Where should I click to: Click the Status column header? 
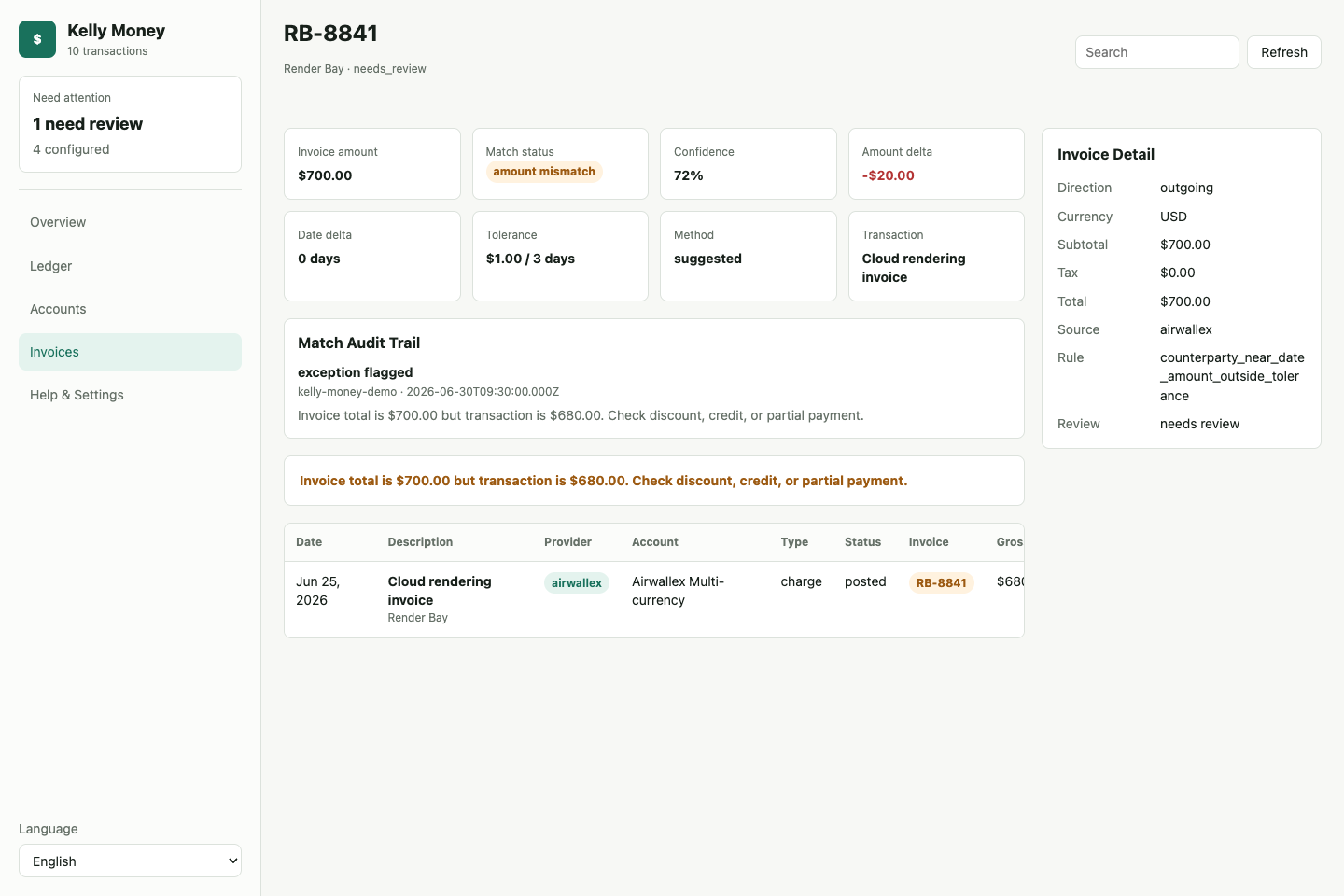coord(862,542)
